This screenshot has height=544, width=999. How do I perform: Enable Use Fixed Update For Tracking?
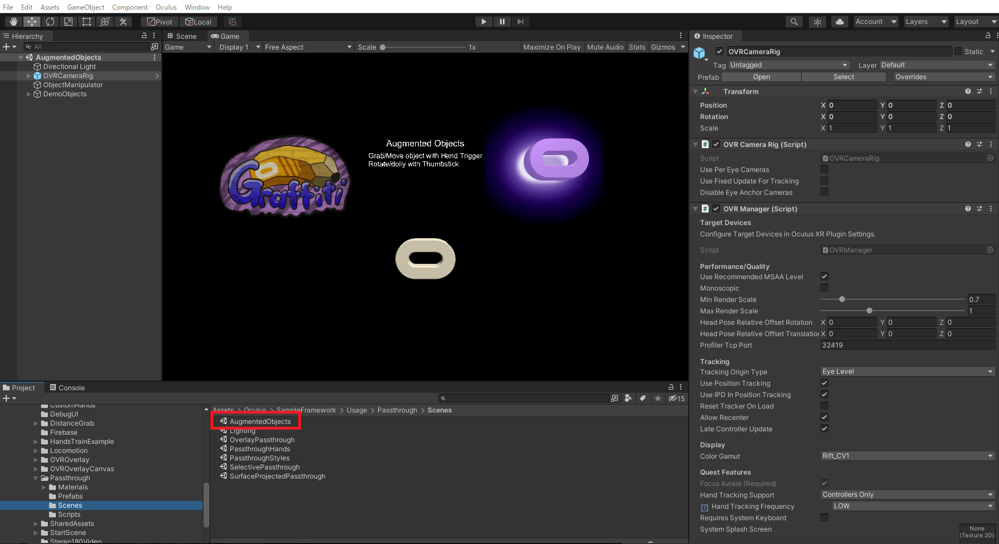(x=824, y=182)
